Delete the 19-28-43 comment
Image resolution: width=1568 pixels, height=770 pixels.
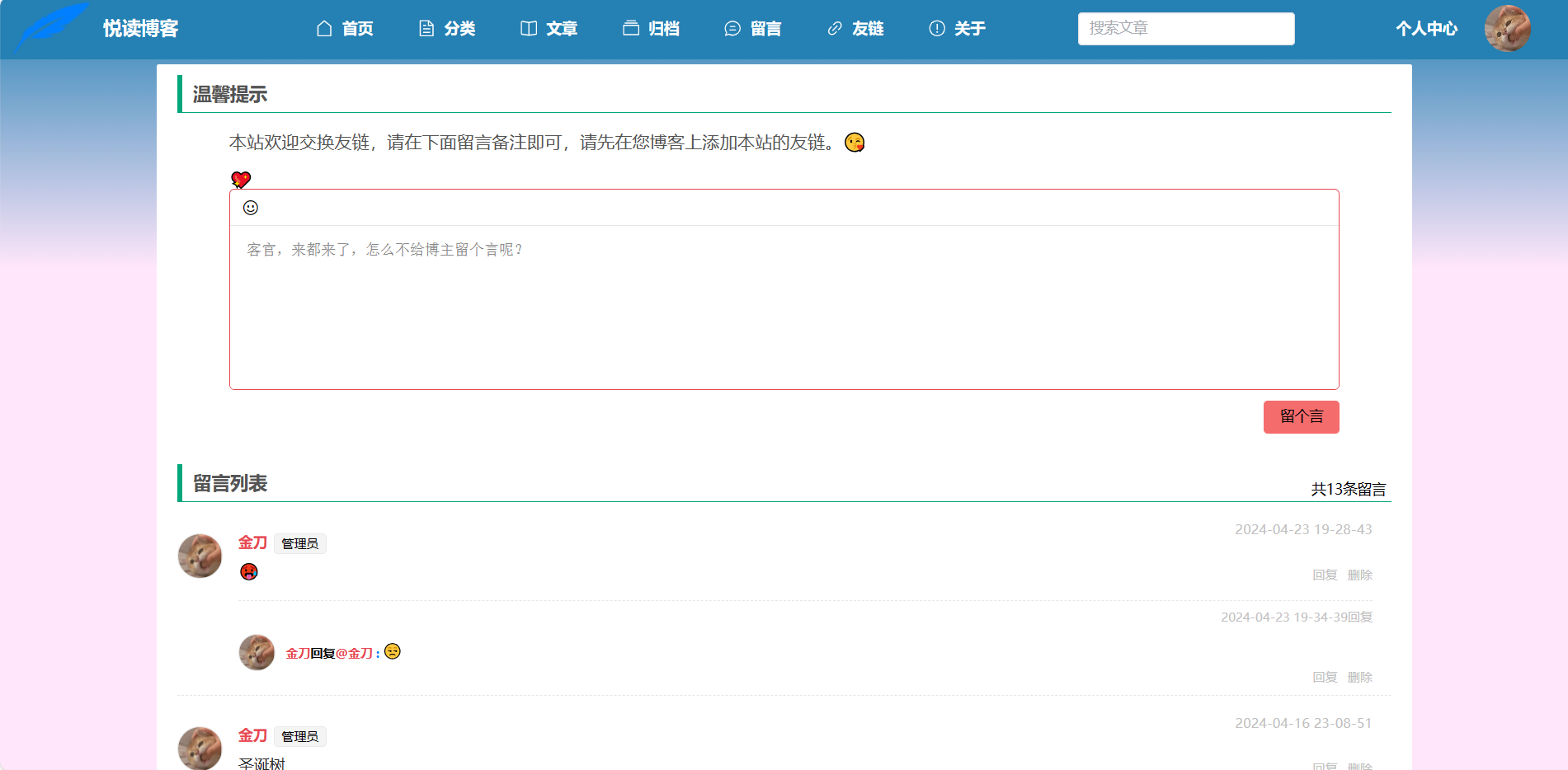(1360, 575)
